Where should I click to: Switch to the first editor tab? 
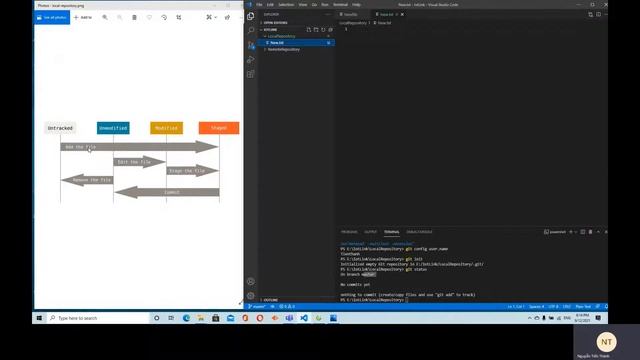[x=353, y=14]
